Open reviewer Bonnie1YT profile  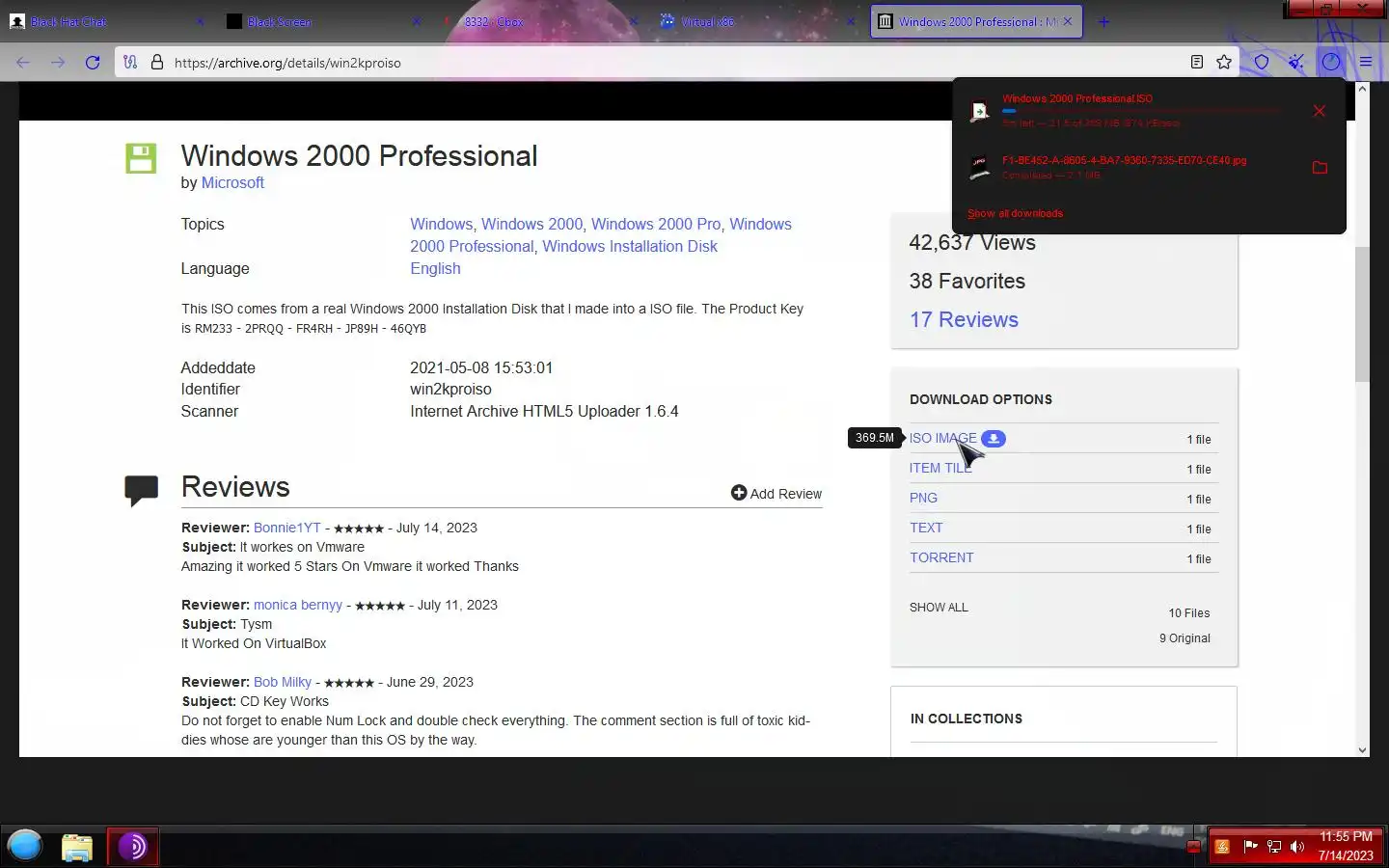287,528
